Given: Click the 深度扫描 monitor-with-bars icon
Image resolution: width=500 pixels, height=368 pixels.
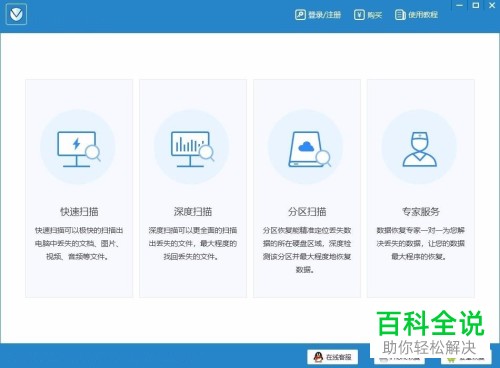Looking at the screenshot, I should coord(193,149).
